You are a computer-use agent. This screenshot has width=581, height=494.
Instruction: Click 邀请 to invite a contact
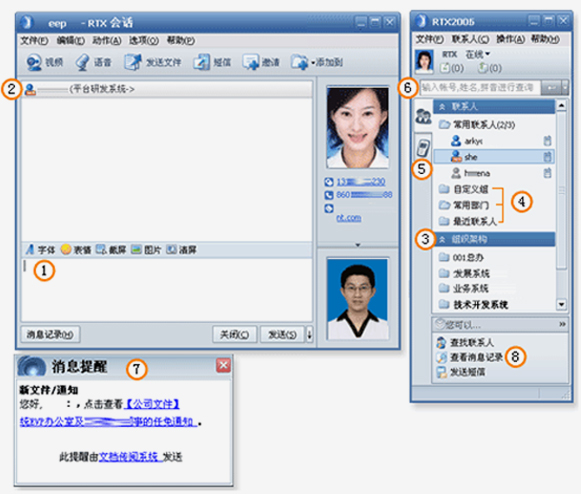(260, 62)
